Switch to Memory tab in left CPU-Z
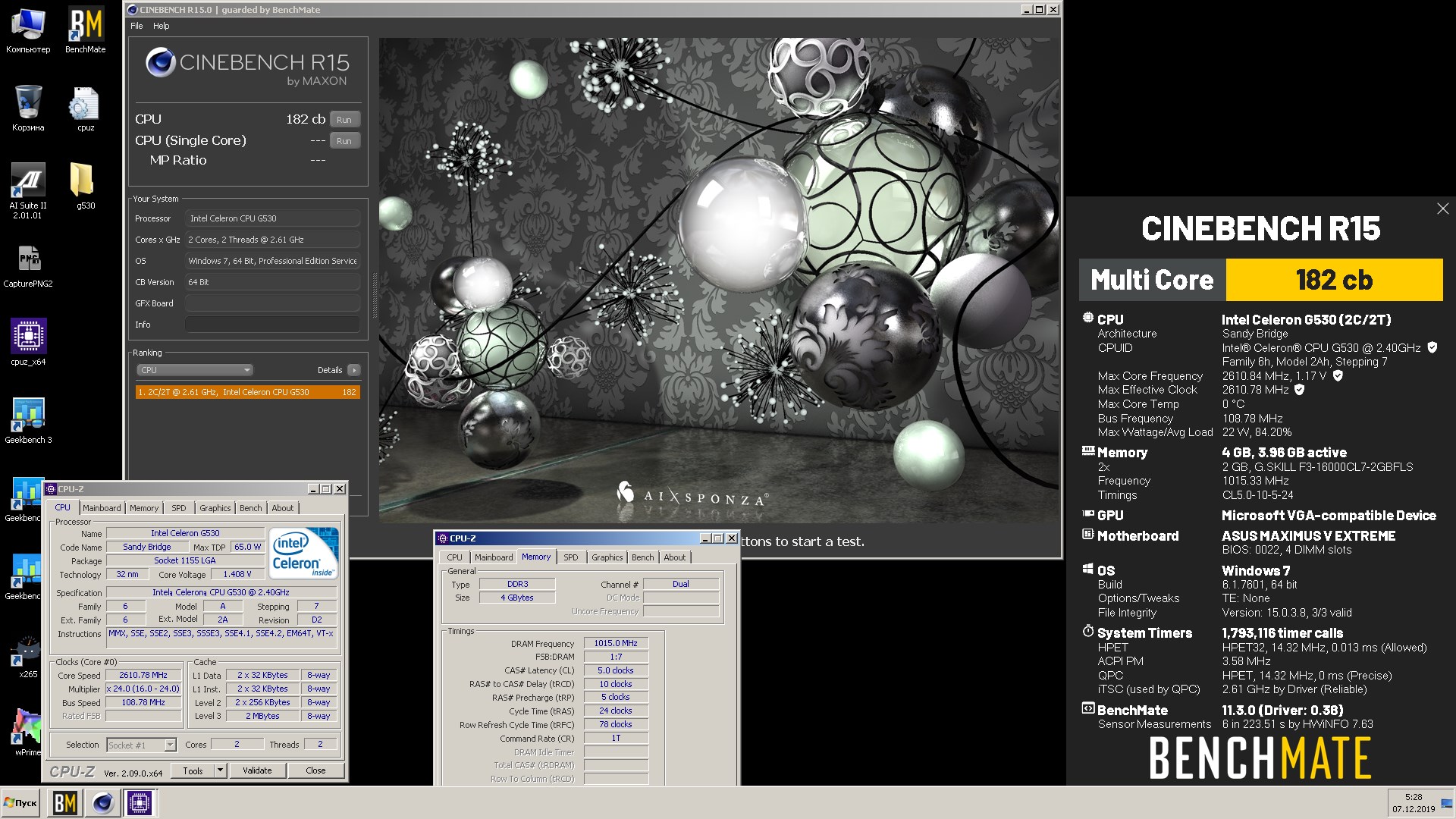The height and width of the screenshot is (819, 1456). click(x=144, y=508)
